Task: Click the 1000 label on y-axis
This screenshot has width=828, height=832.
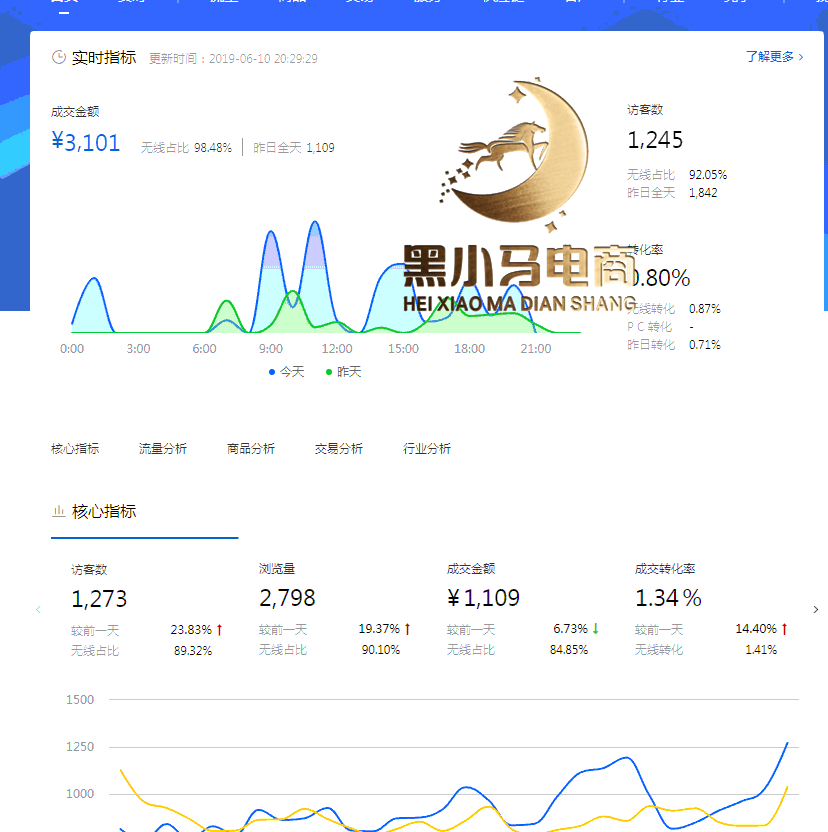Action: click(80, 794)
